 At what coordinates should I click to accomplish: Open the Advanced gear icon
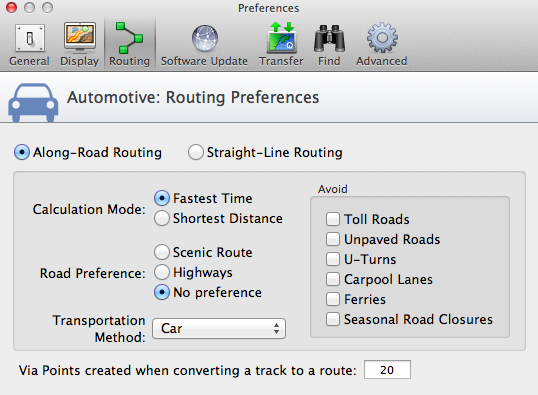382,38
